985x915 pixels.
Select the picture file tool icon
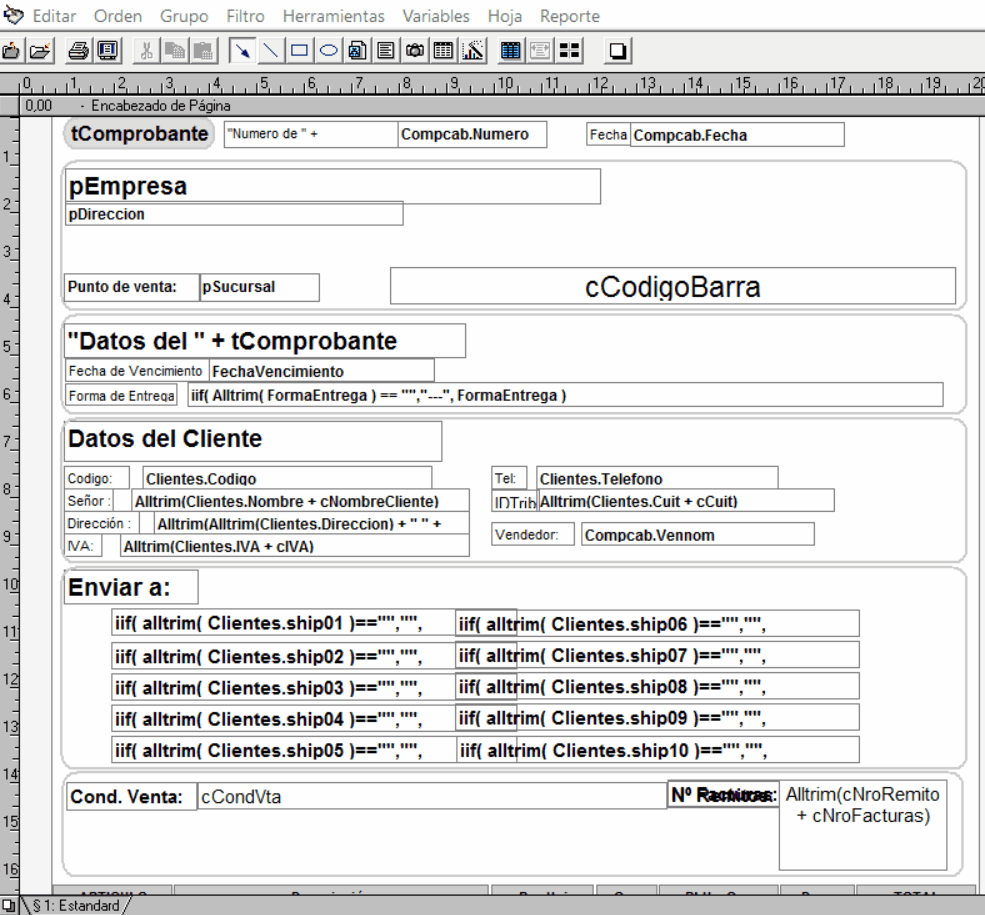pyautogui.click(x=357, y=51)
